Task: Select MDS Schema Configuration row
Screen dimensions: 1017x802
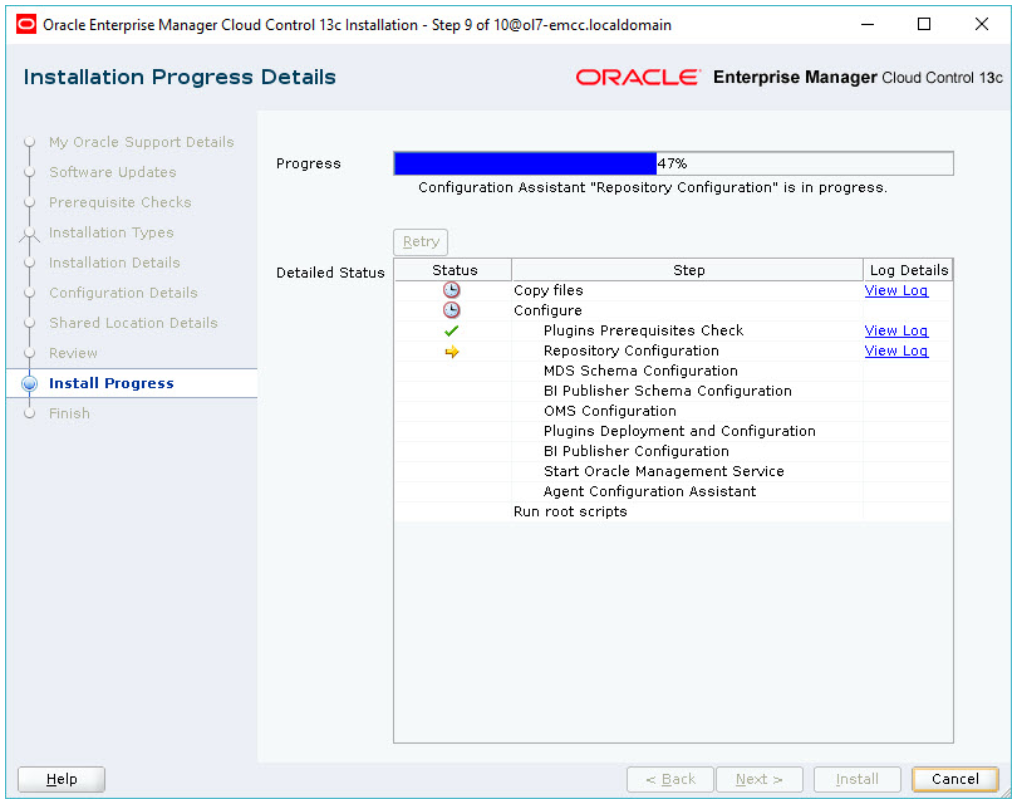Action: point(673,371)
